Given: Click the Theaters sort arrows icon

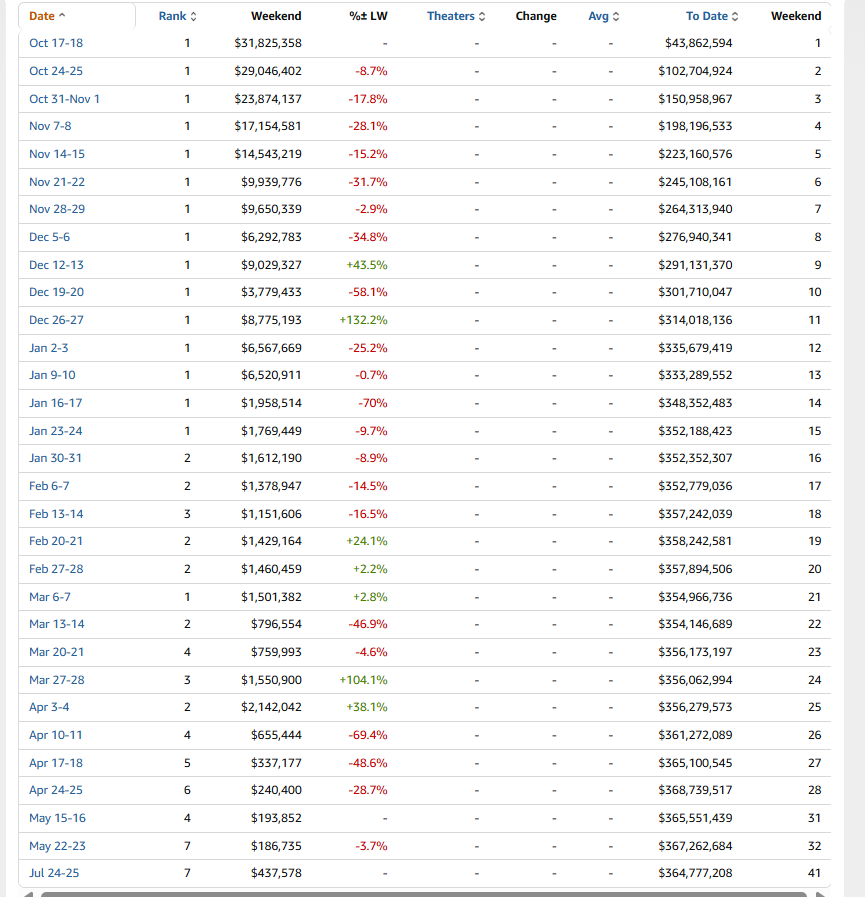Looking at the screenshot, I should (482, 17).
